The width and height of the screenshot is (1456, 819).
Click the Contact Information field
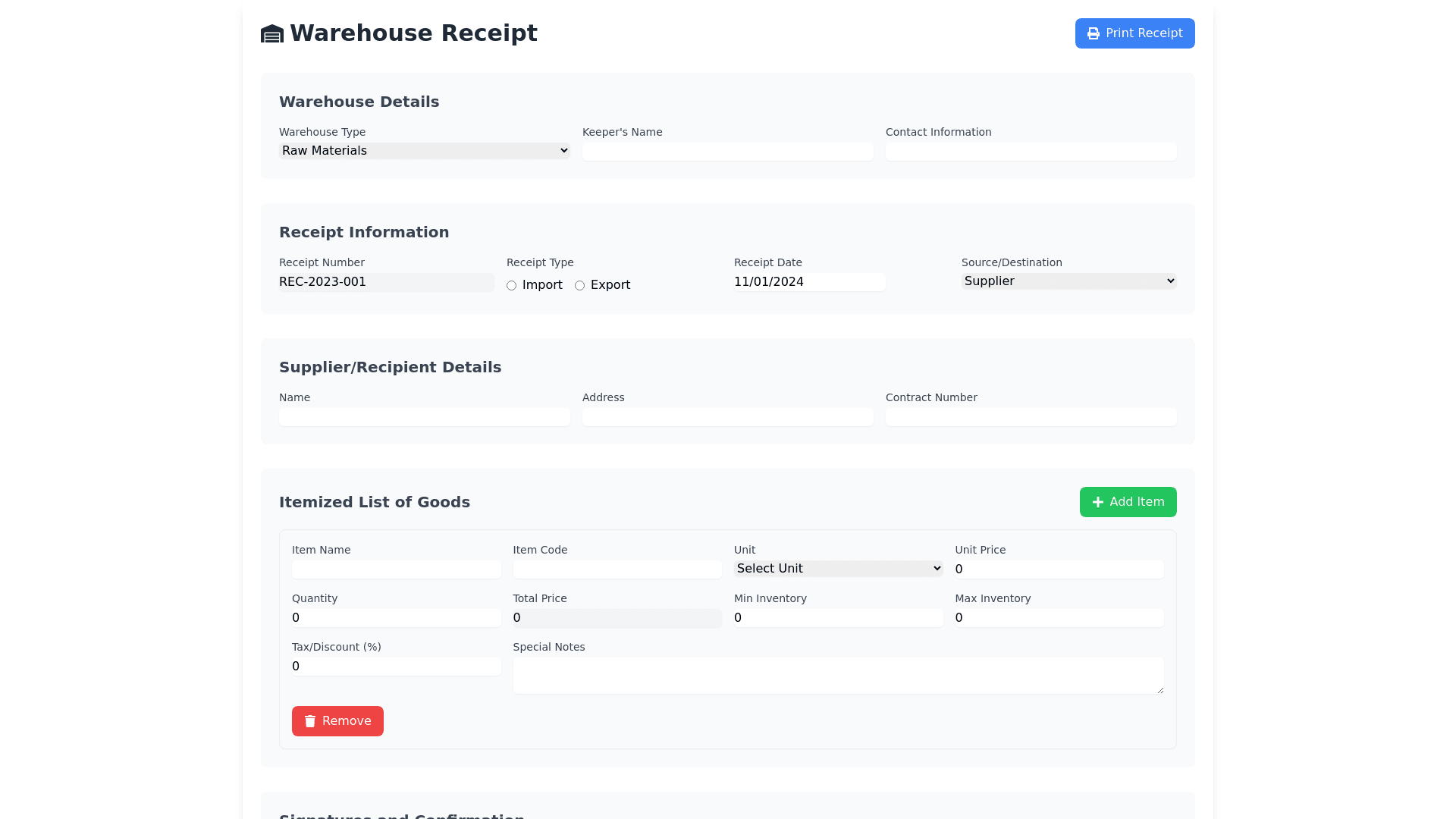[x=1031, y=152]
